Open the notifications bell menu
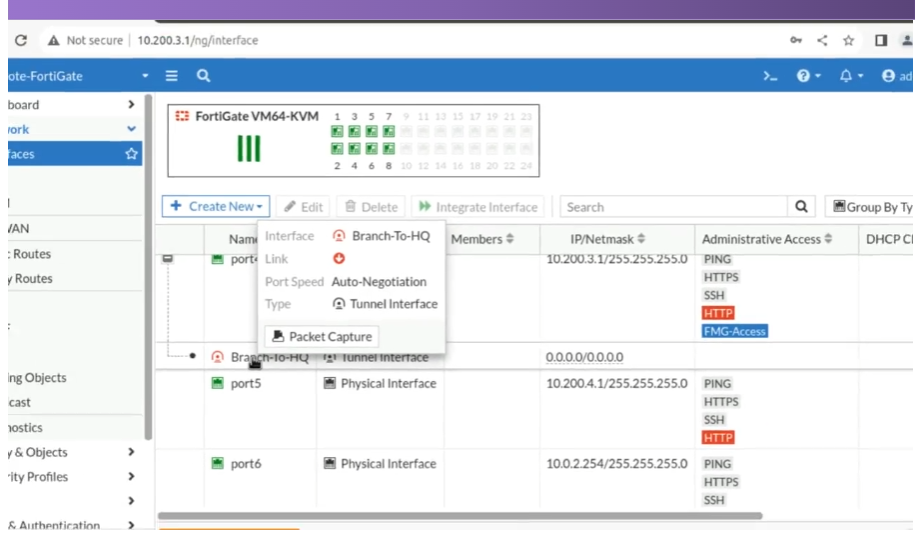 851,76
